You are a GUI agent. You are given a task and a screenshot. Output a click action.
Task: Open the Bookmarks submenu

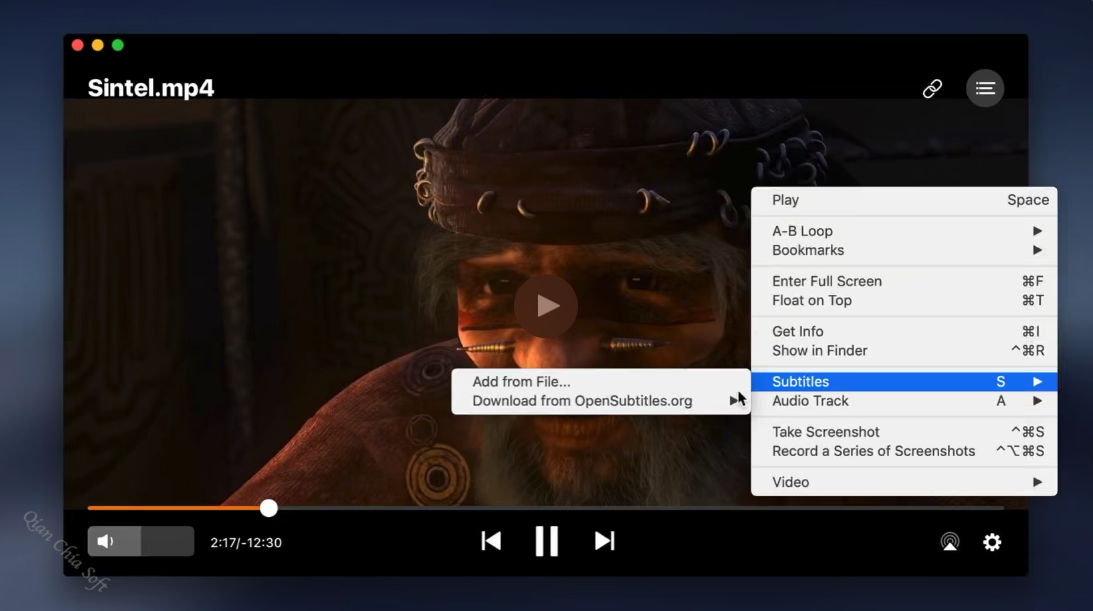[904, 250]
